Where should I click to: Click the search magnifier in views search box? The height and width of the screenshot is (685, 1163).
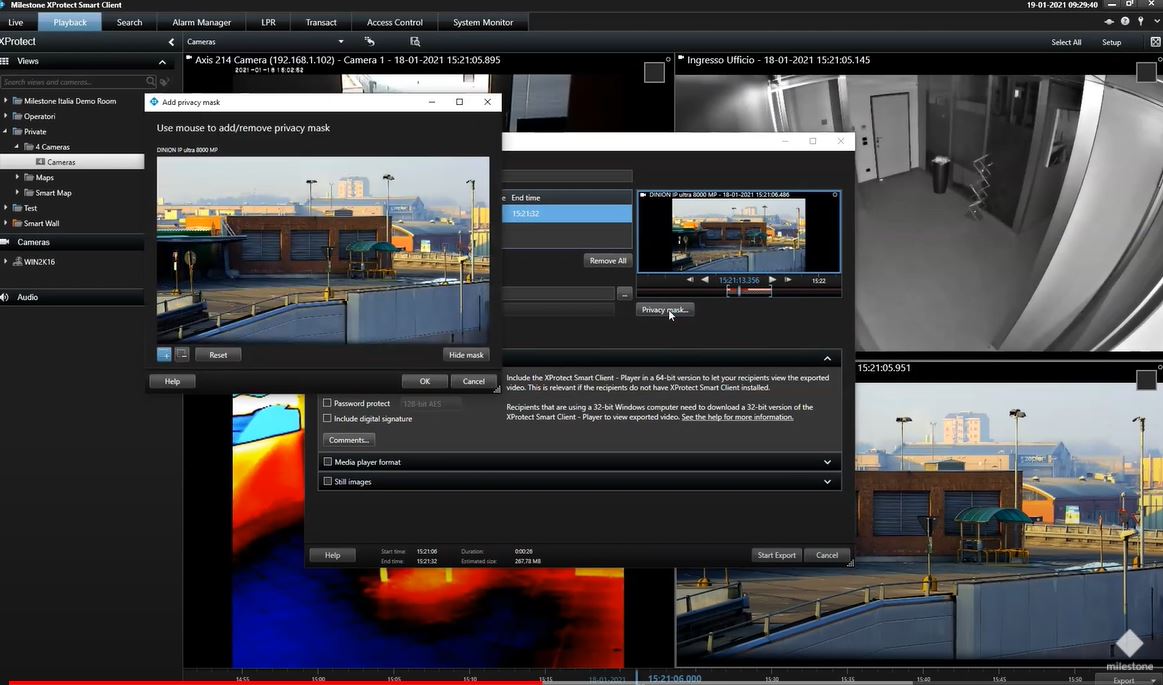click(x=151, y=82)
